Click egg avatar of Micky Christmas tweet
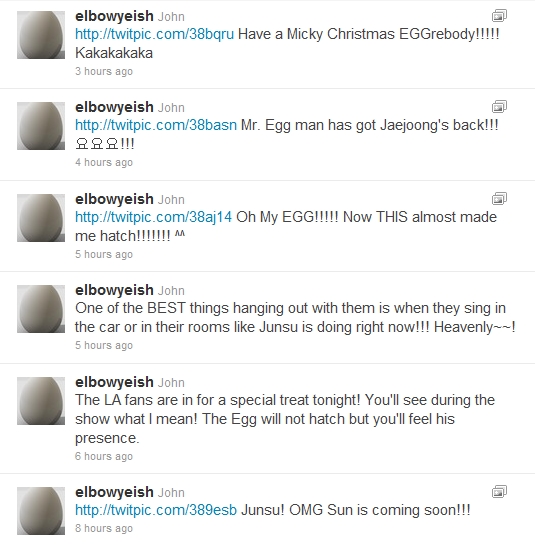Screen dimensions: 535x546 pyautogui.click(x=41, y=35)
